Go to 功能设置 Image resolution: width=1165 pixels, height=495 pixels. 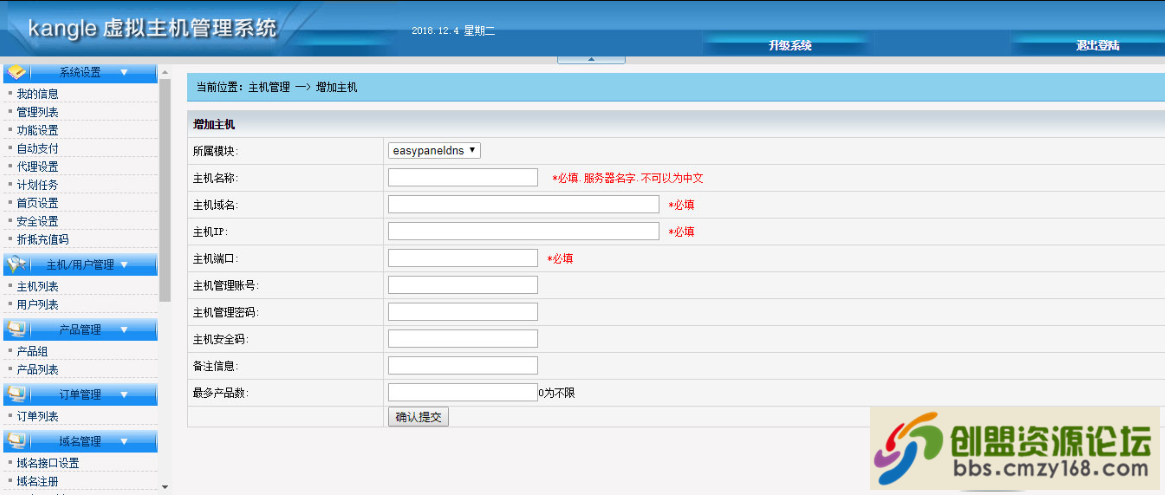coord(37,130)
